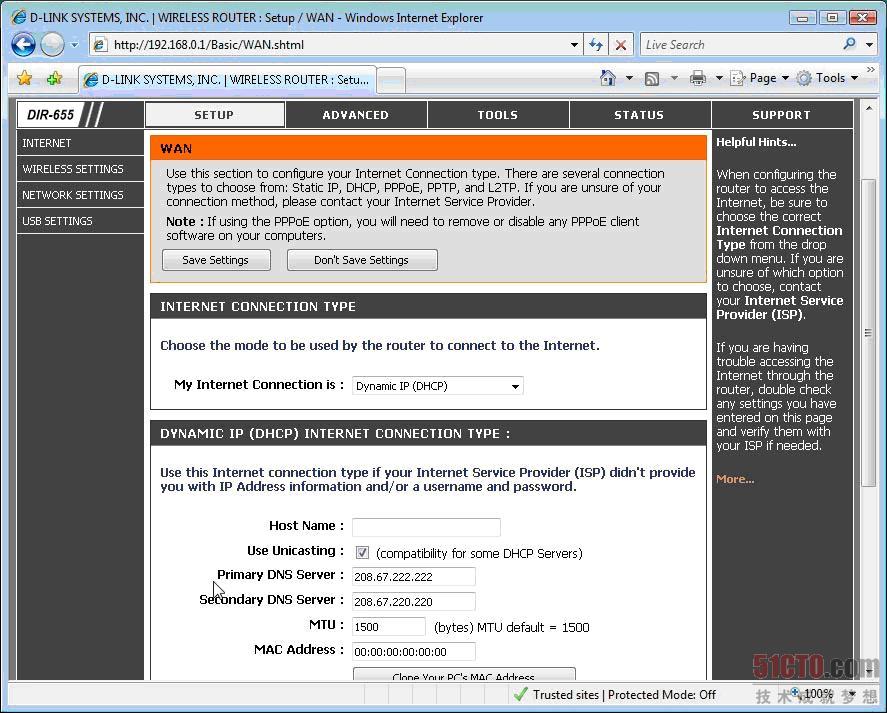887x713 pixels.
Task: Click the MTU value field
Action: (389, 626)
